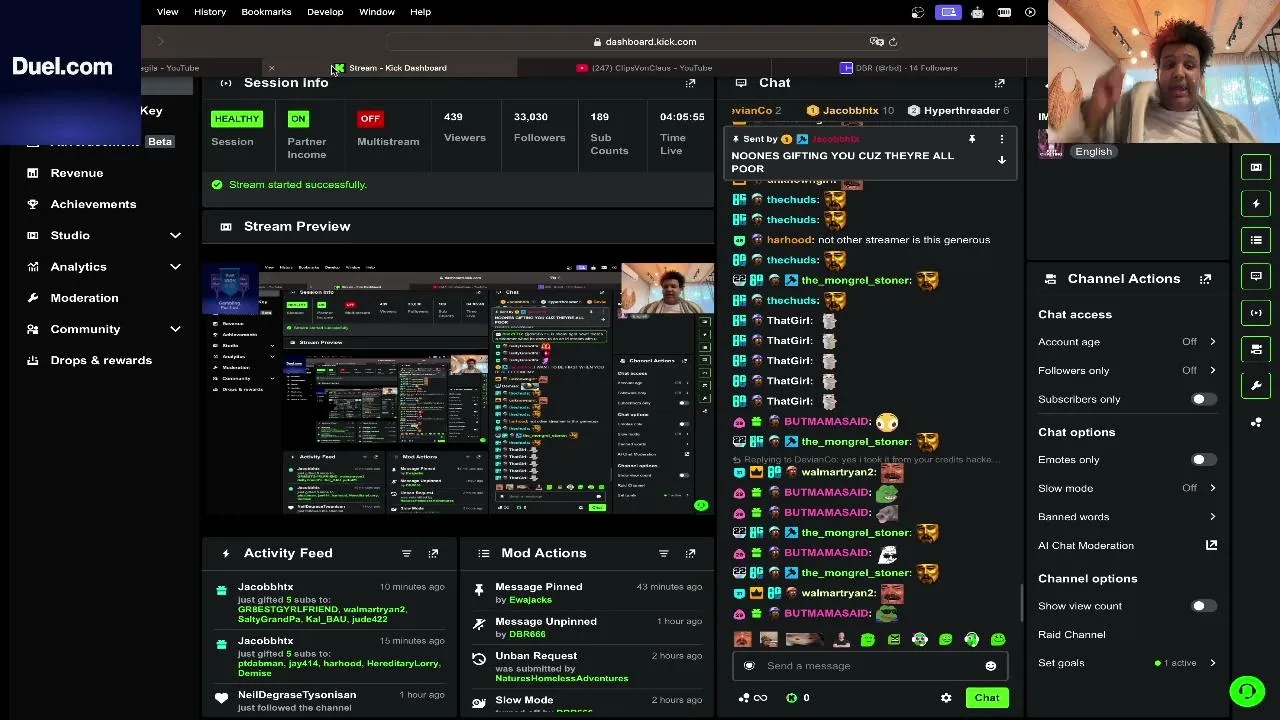The width and height of the screenshot is (1280, 720).
Task: Open the macOS View menu
Action: pyautogui.click(x=167, y=12)
